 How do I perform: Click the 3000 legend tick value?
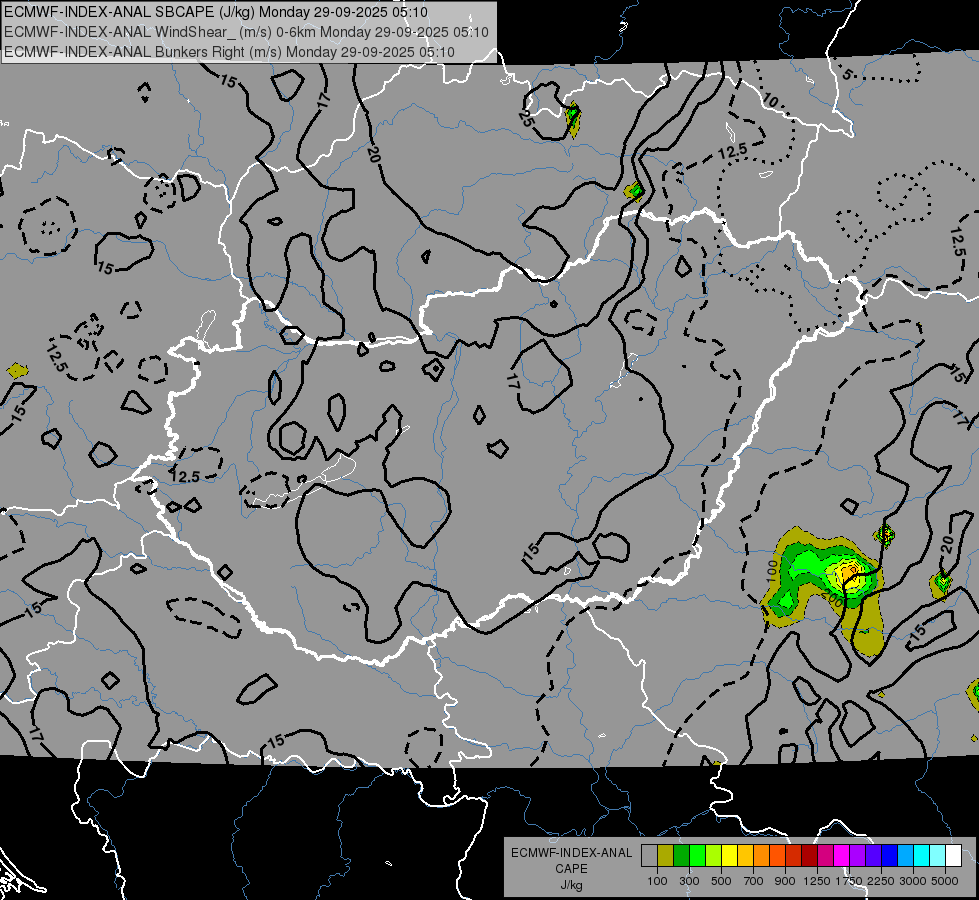[x=913, y=881]
